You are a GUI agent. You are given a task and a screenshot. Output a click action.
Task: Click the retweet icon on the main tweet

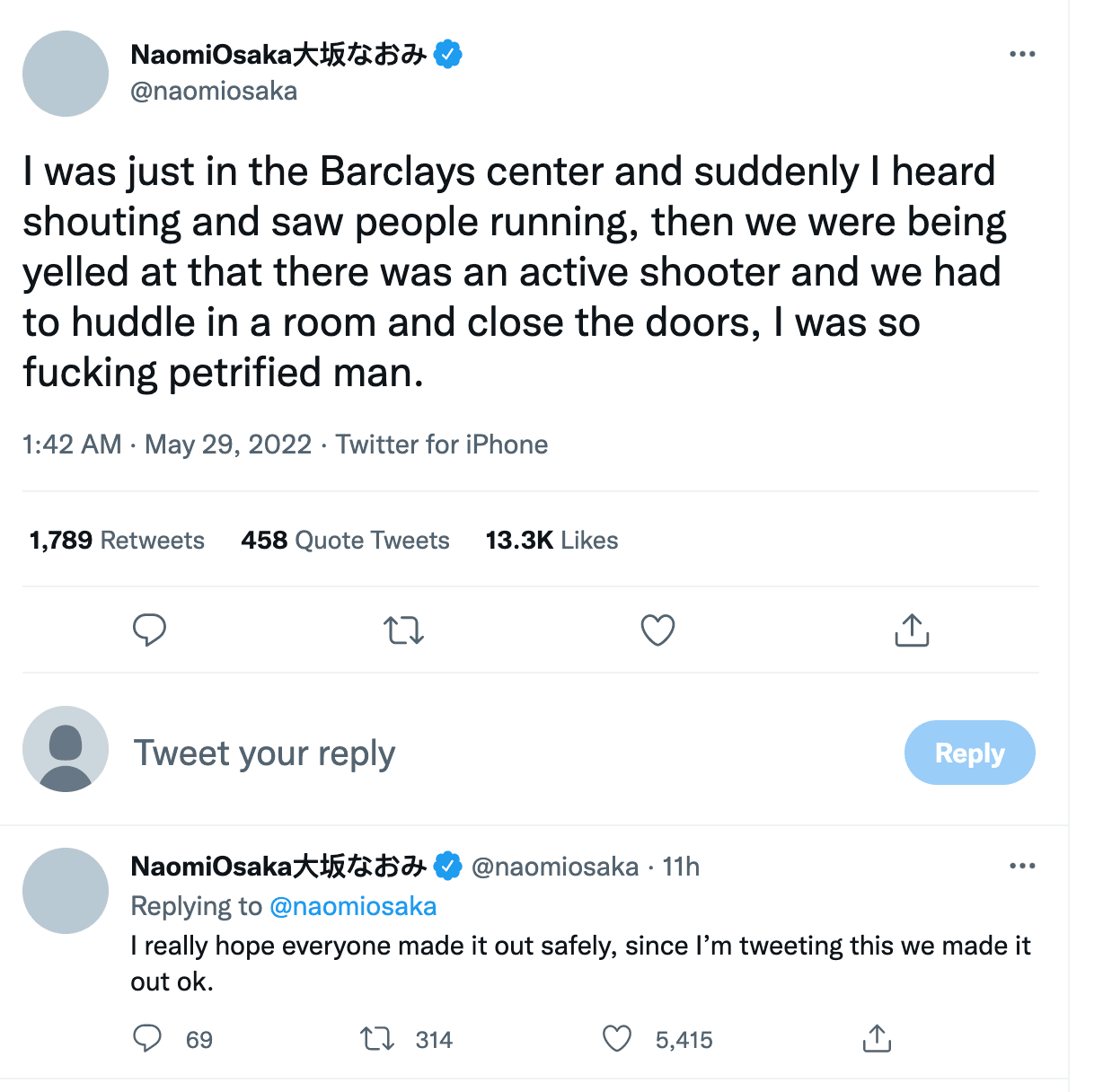click(404, 630)
